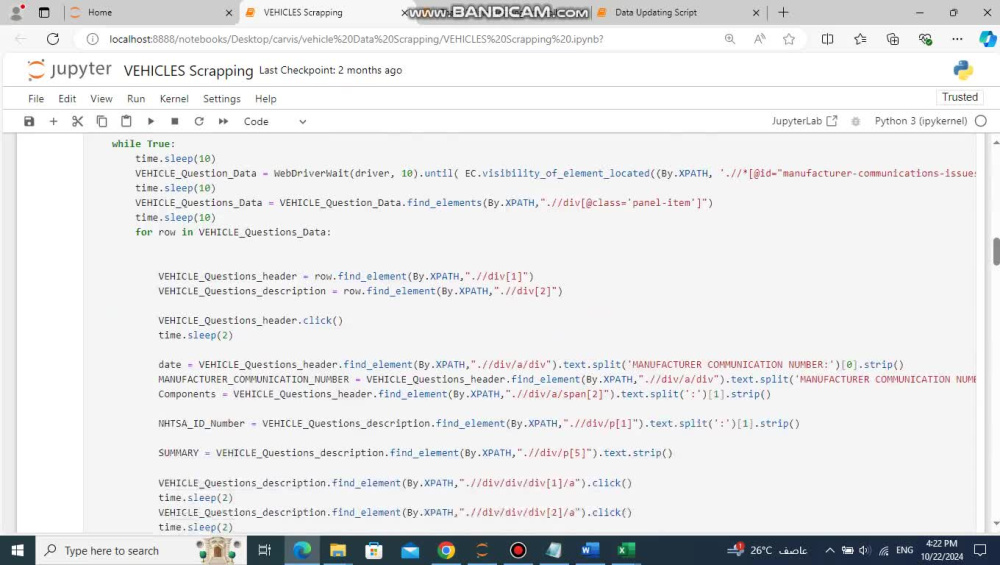The height and width of the screenshot is (565, 1000).
Task: Click the 'for row in VEHICLES_Questions_Data:' line
Action: click(233, 232)
